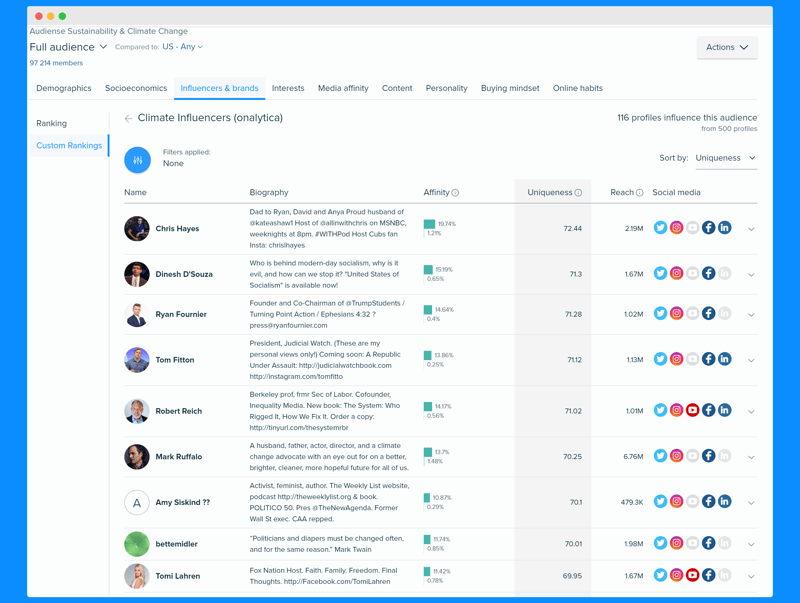The image size is (800, 603).
Task: Open Tom Fitton Twitter icon
Action: (660, 359)
